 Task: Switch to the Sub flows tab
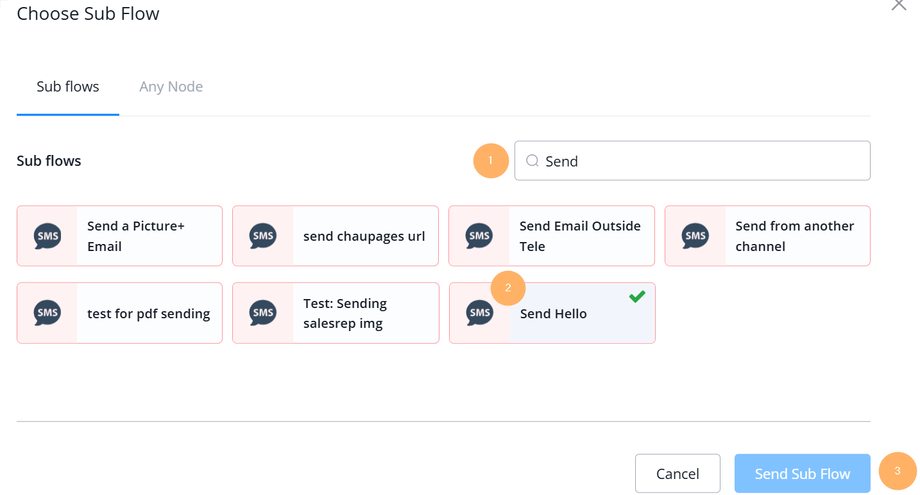point(68,87)
